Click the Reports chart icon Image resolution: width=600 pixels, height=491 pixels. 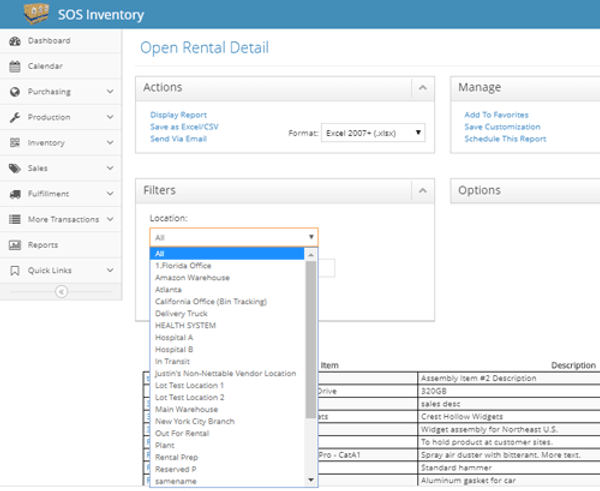pyautogui.click(x=15, y=245)
